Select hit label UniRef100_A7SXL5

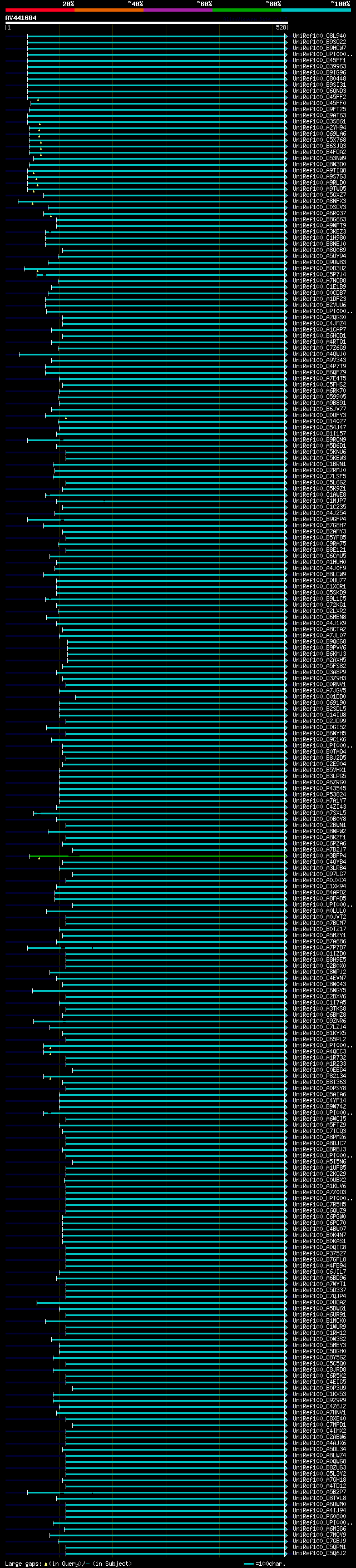319,813
